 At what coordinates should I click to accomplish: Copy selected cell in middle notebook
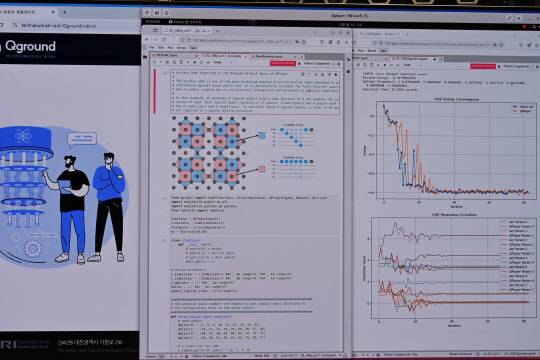click(x=174, y=62)
